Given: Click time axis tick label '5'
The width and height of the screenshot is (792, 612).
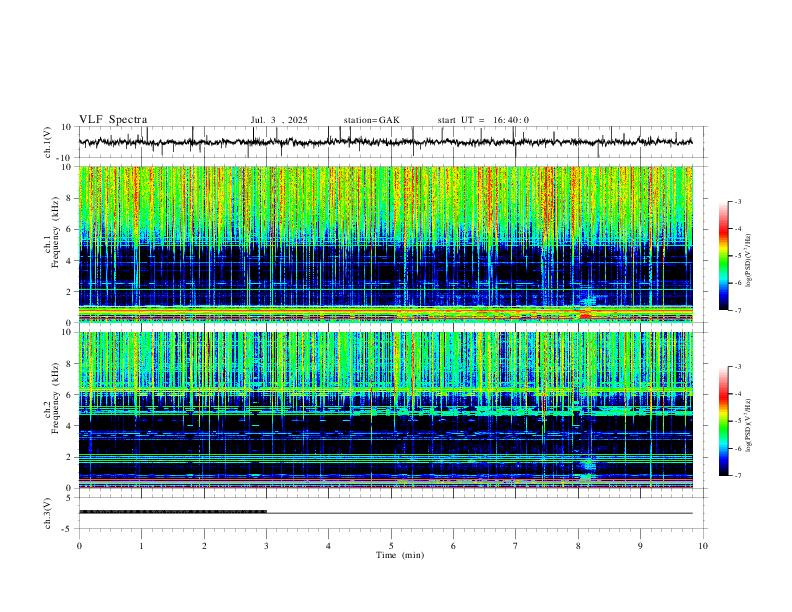Looking at the screenshot, I should click(391, 546).
